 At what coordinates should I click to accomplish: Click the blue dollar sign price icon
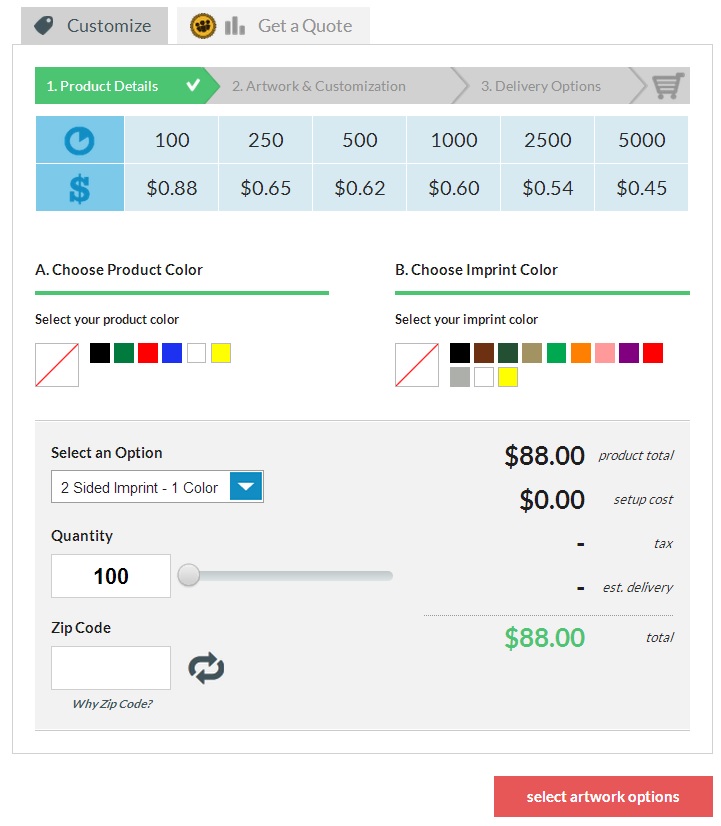pyautogui.click(x=79, y=188)
